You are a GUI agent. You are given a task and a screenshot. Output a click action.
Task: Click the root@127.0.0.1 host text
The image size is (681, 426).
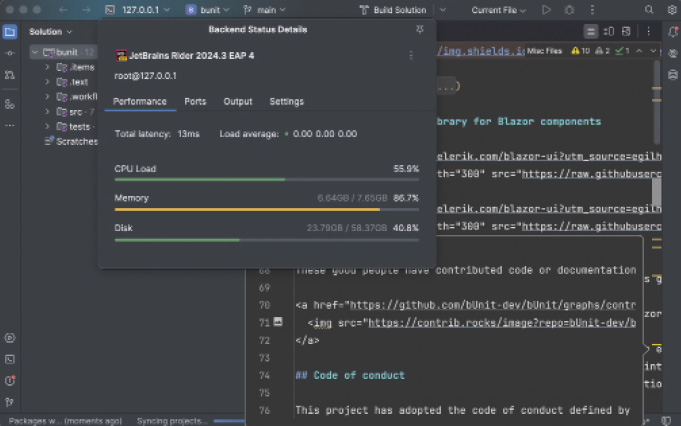click(x=145, y=76)
